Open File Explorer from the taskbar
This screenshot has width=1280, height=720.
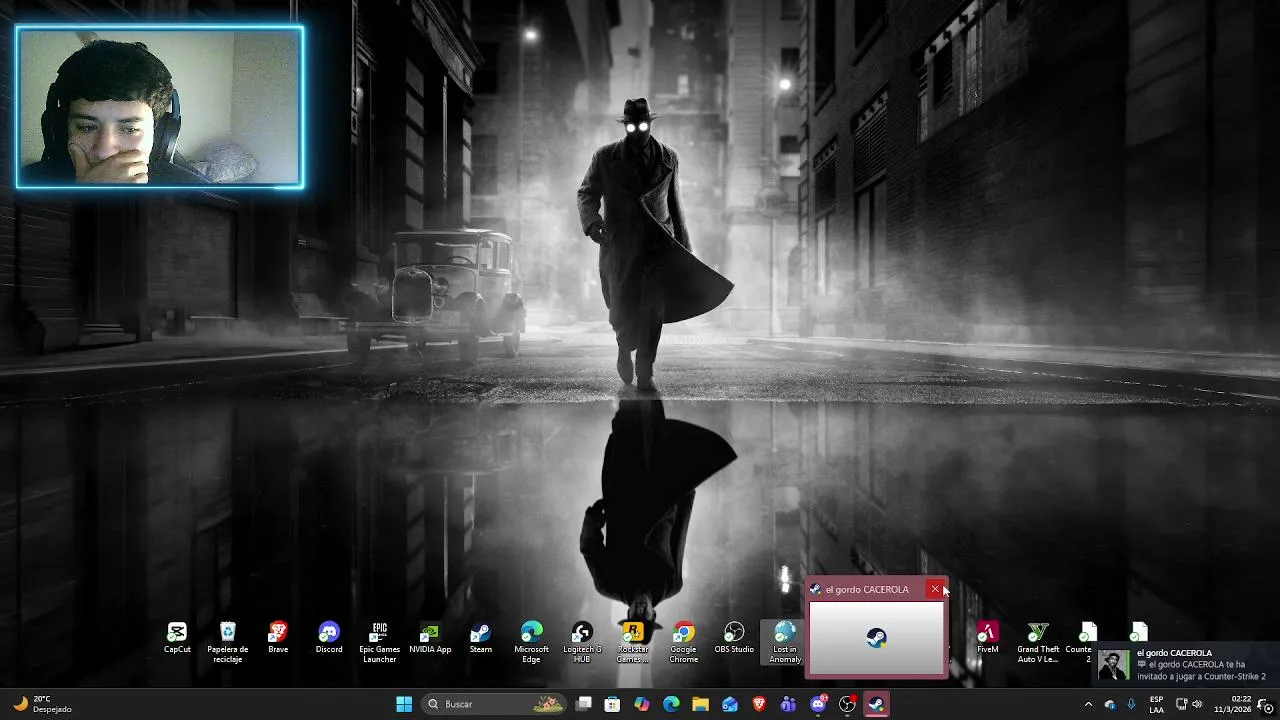click(x=701, y=704)
